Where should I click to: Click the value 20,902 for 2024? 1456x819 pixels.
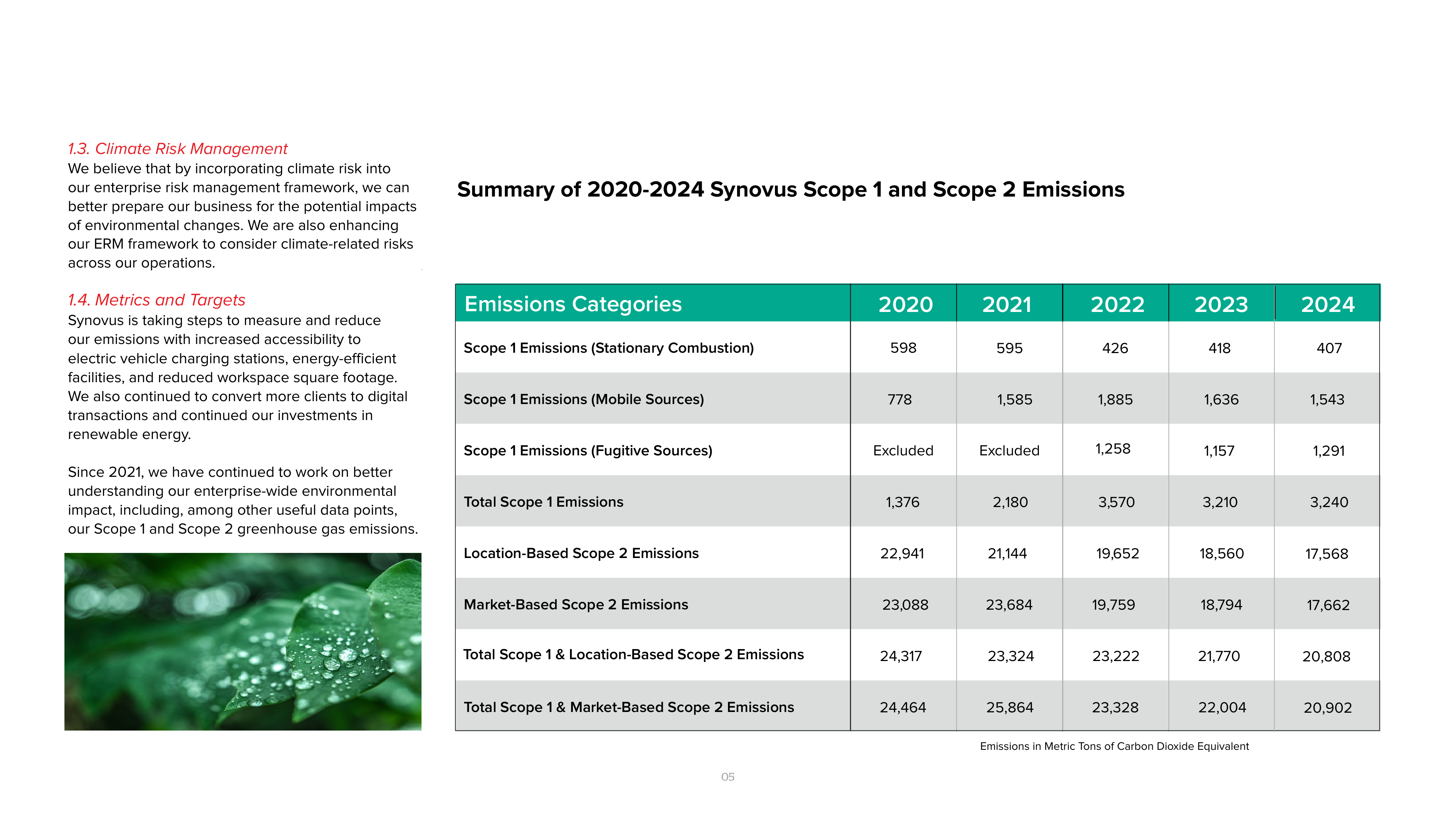point(1328,708)
